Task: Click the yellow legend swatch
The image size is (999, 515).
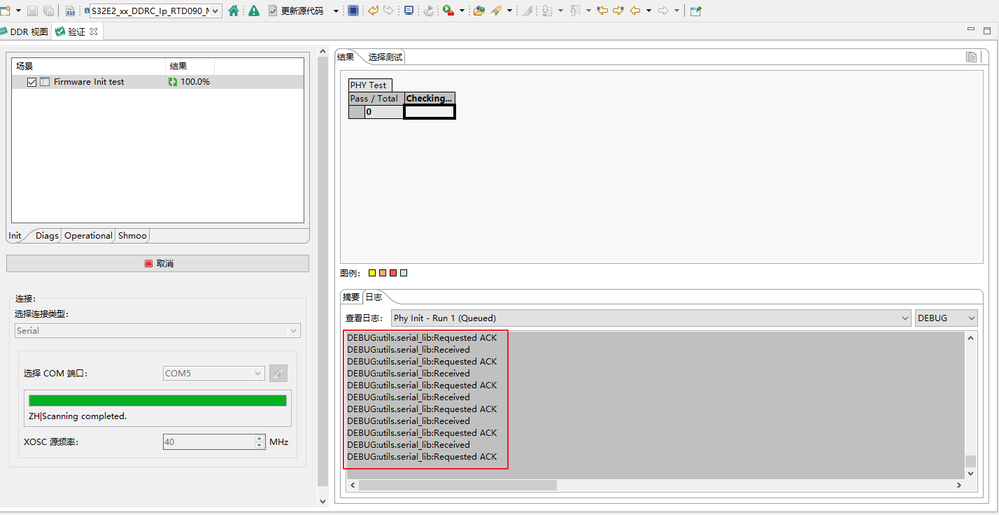Action: (372, 273)
